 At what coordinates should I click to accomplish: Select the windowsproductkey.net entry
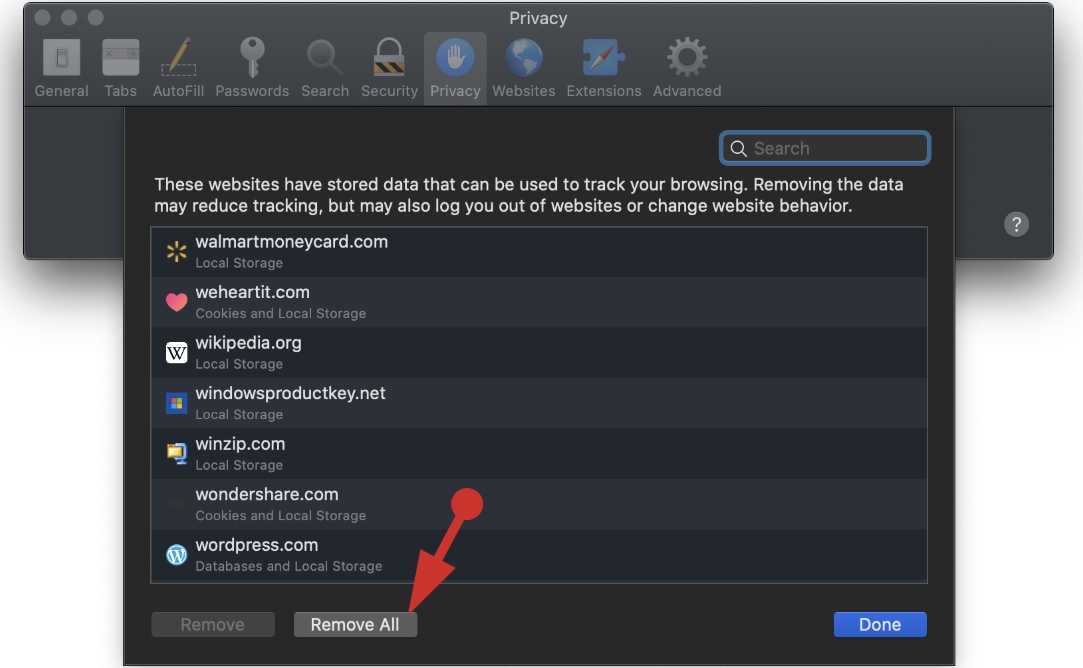539,403
